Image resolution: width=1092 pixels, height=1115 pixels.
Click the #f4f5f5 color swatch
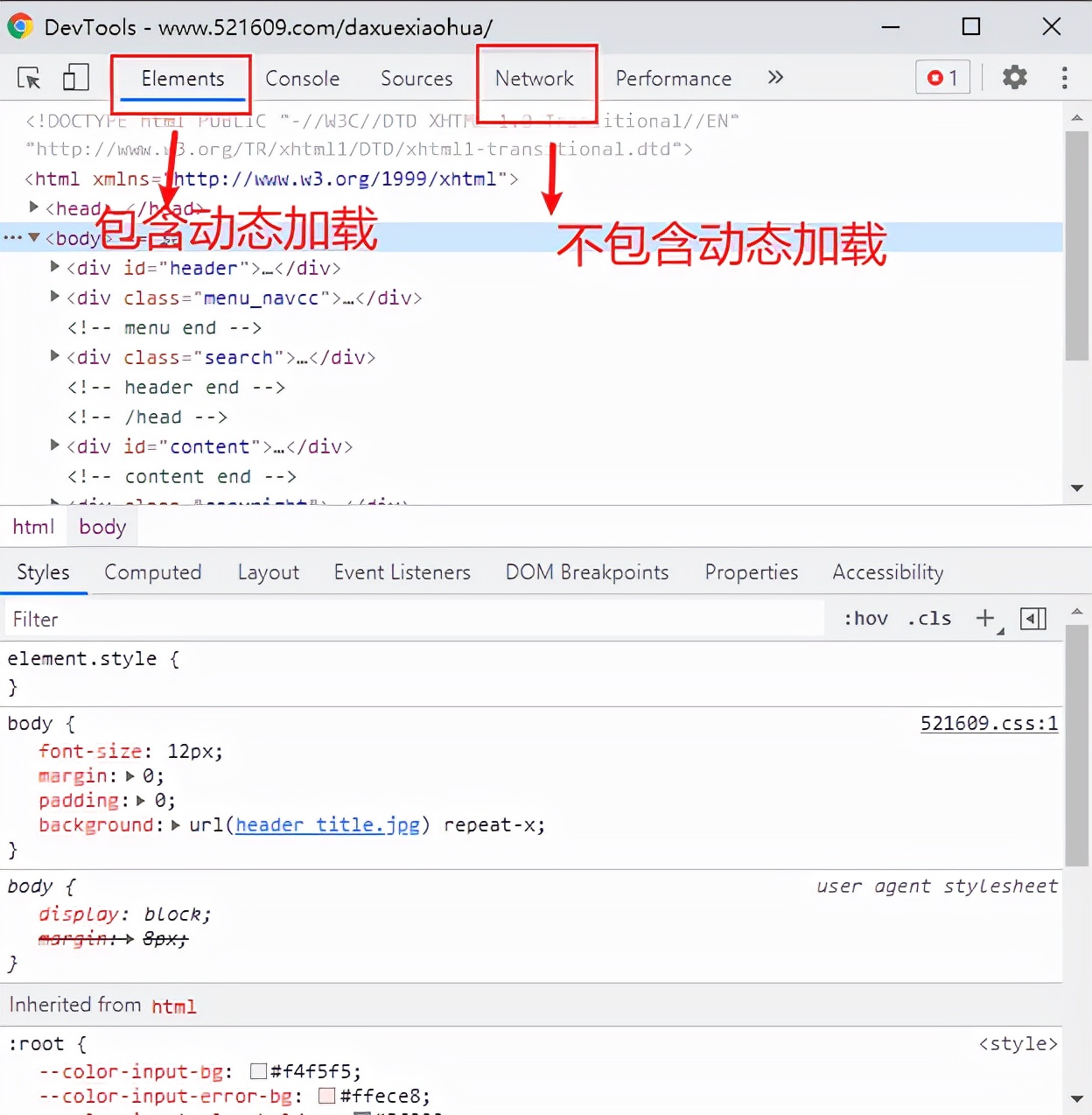[258, 1071]
